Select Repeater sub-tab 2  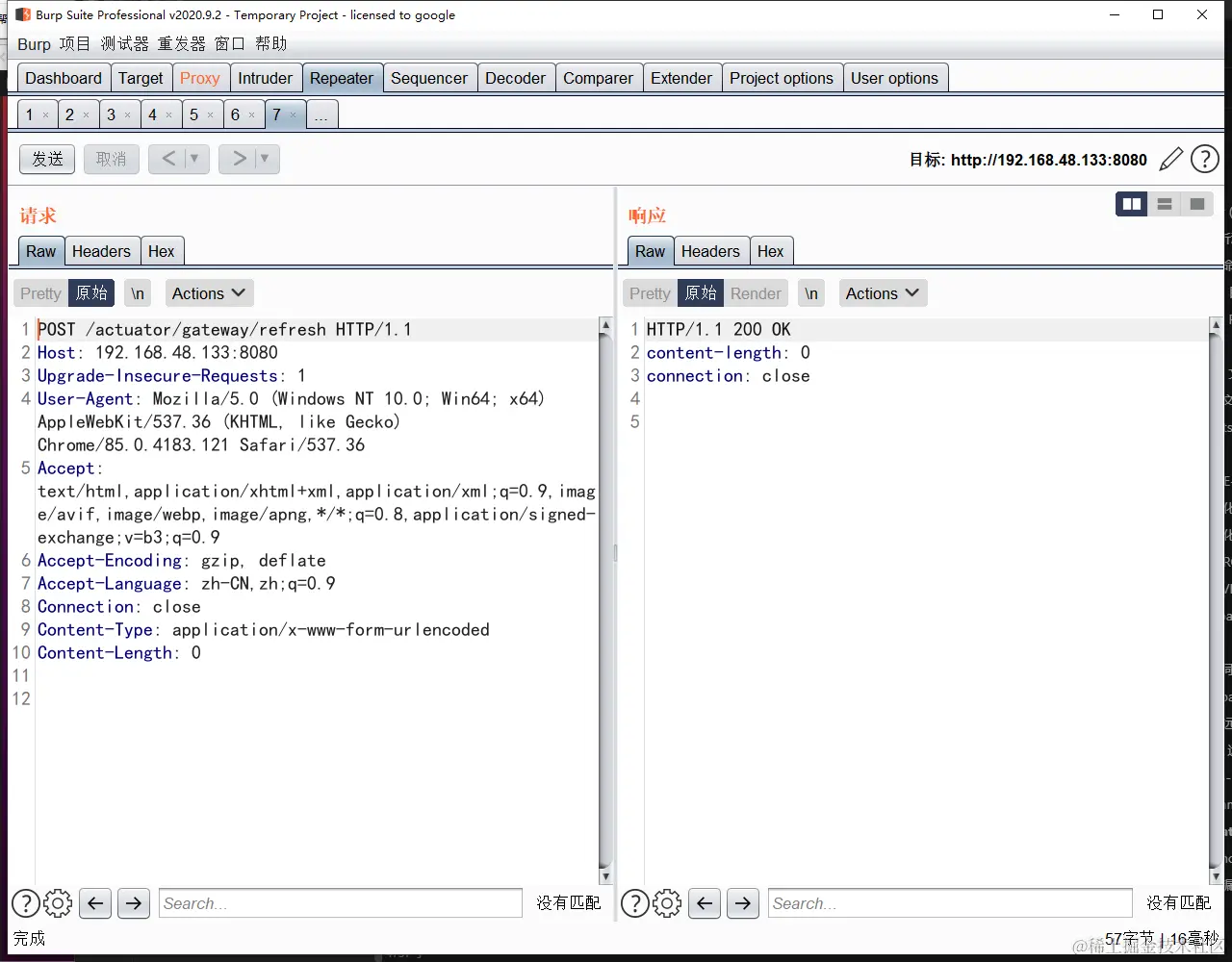[69, 114]
